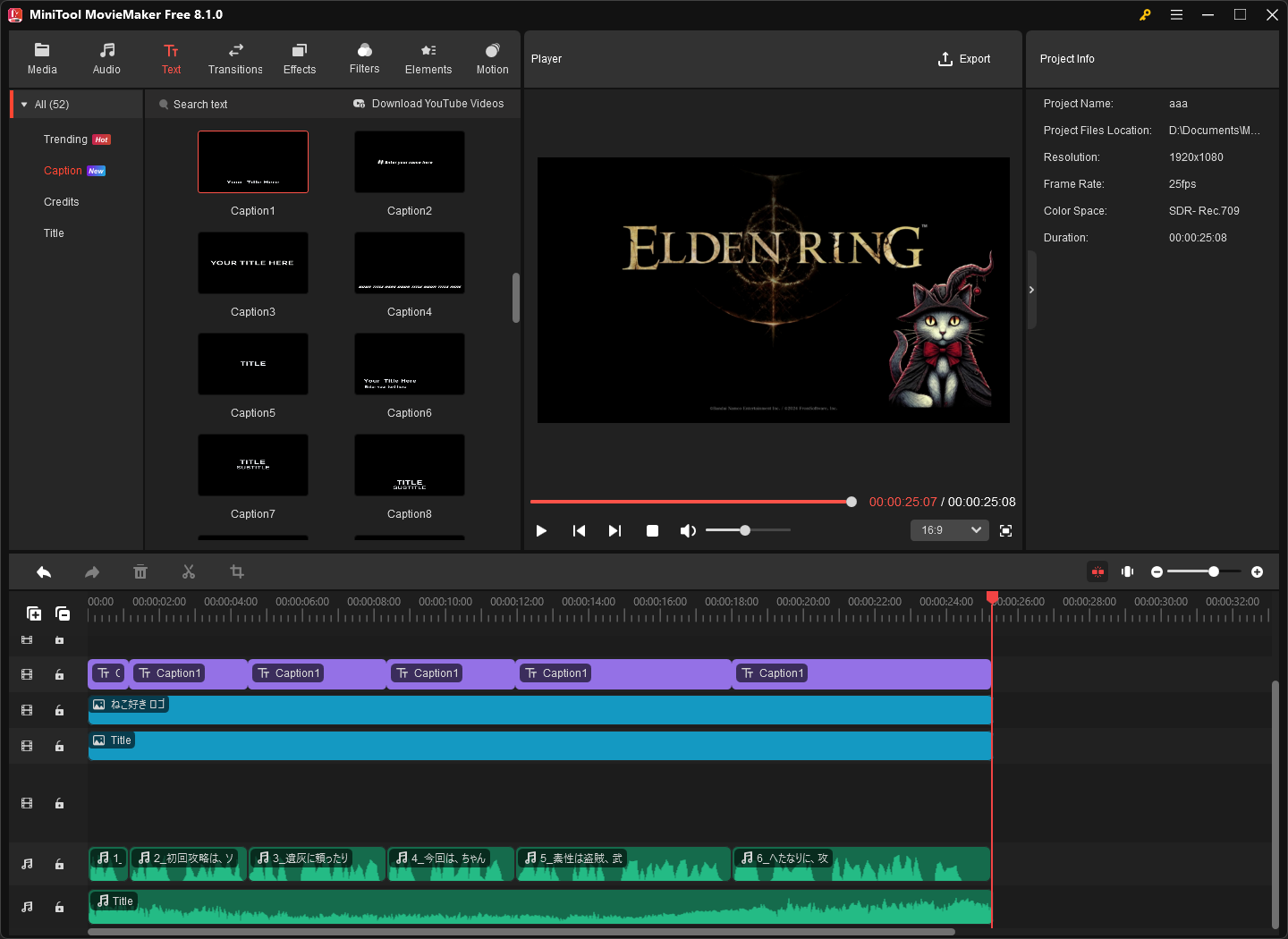Viewport: 1288px width, 939px height.
Task: Split clip with scissors tool
Action: tap(189, 571)
